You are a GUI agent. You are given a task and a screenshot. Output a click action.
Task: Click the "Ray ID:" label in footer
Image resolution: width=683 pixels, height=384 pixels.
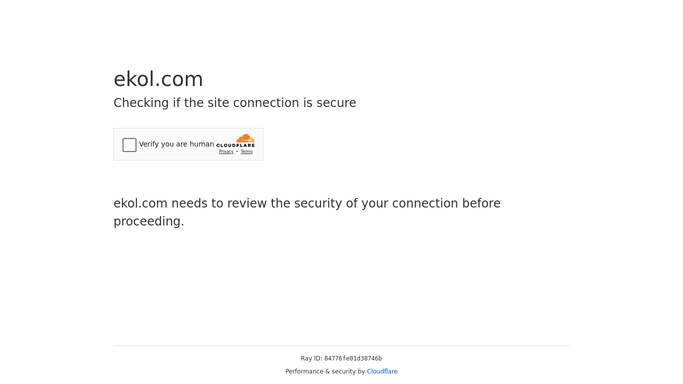click(311, 359)
